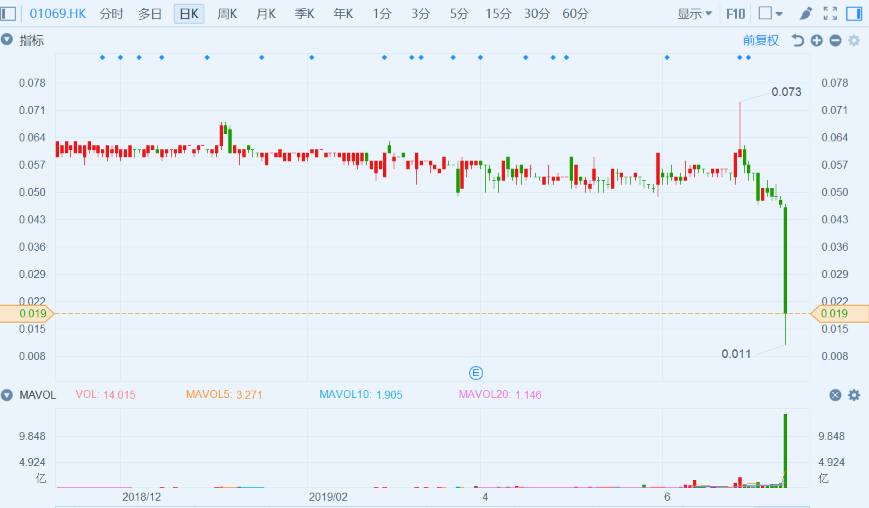Click the undo reset arrow icon
Screen dimensions: 869x508
click(x=798, y=40)
